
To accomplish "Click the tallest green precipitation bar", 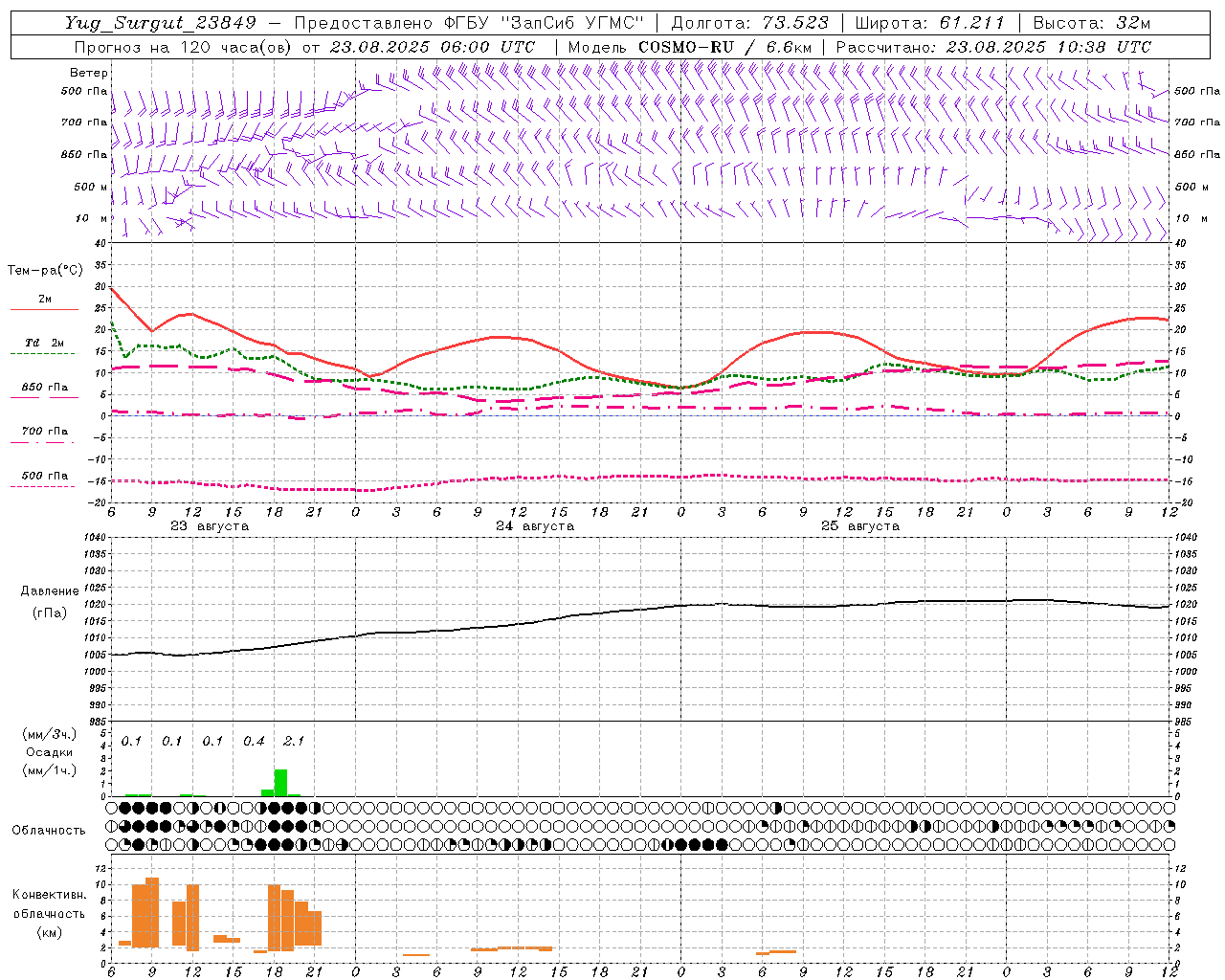I will tap(280, 783).
